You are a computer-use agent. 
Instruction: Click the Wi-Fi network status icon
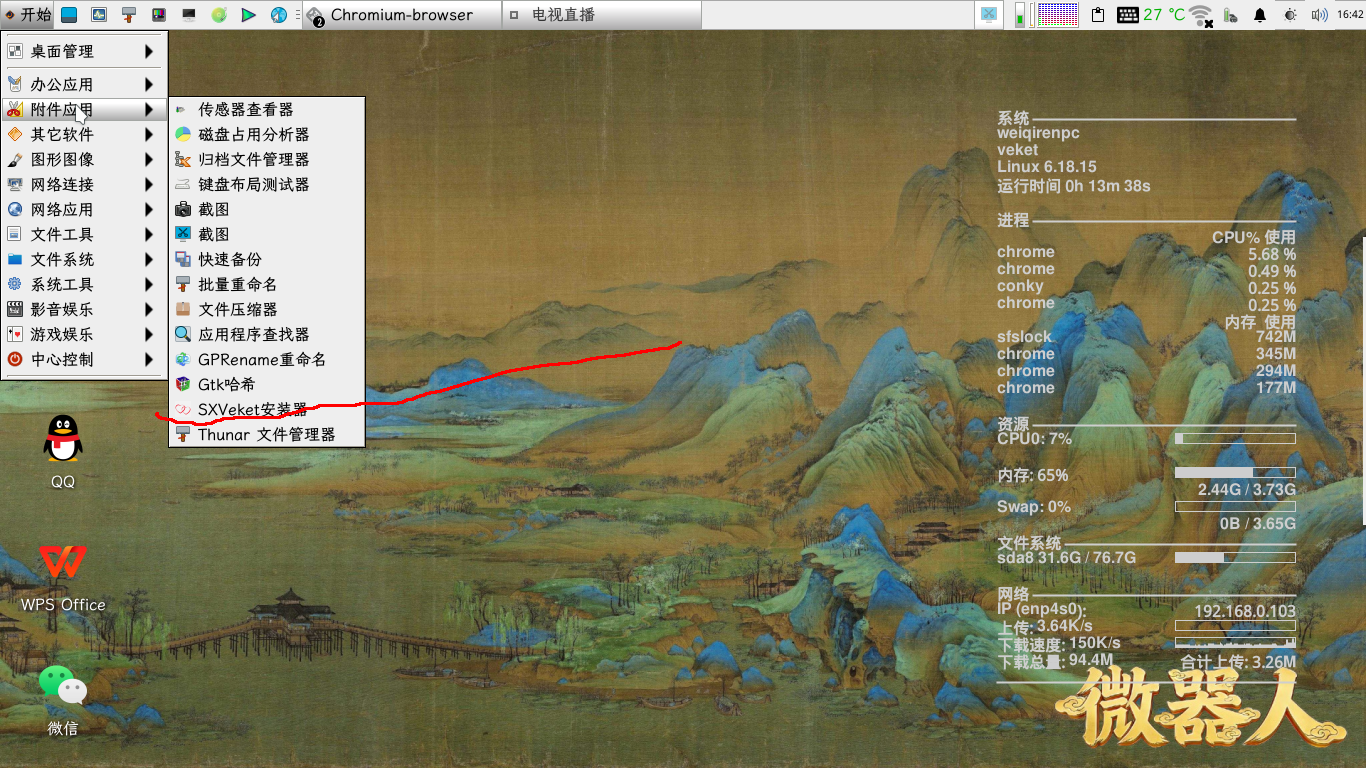[1199, 14]
